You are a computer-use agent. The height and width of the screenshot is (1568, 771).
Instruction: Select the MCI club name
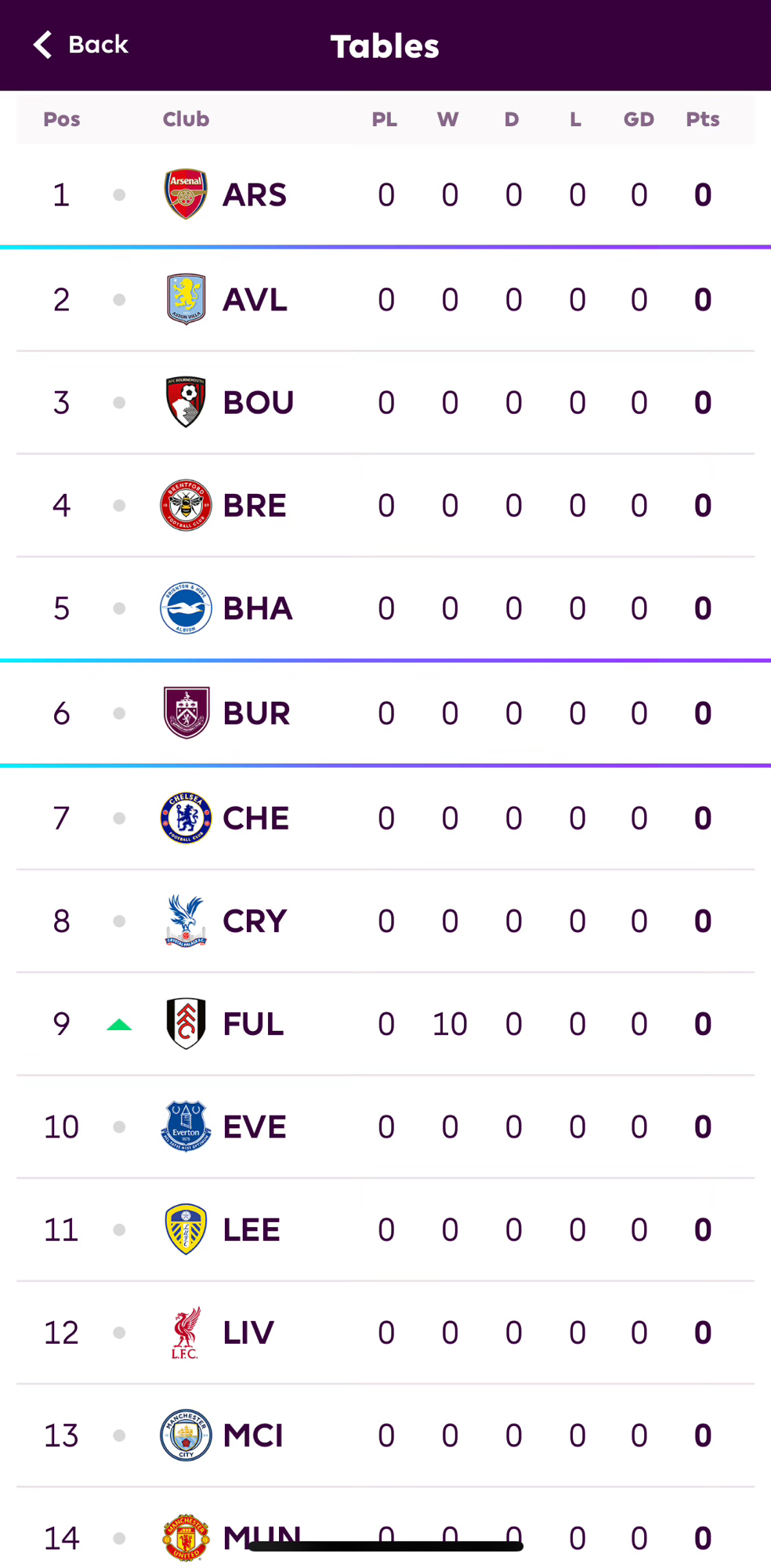pyautogui.click(x=252, y=1436)
